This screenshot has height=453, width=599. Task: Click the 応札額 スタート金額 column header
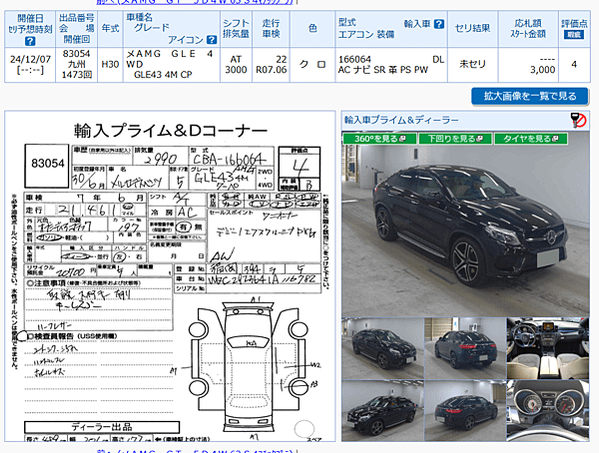coord(528,29)
